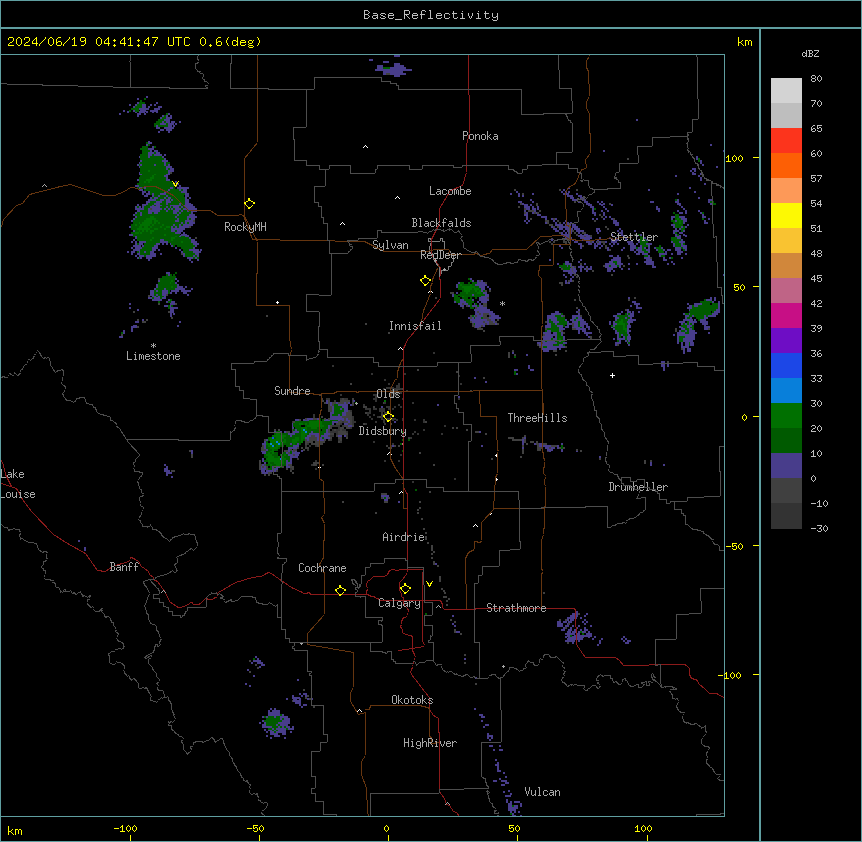Click the yellow diamond marker near RockyMH
This screenshot has width=862, height=842.
point(250,204)
